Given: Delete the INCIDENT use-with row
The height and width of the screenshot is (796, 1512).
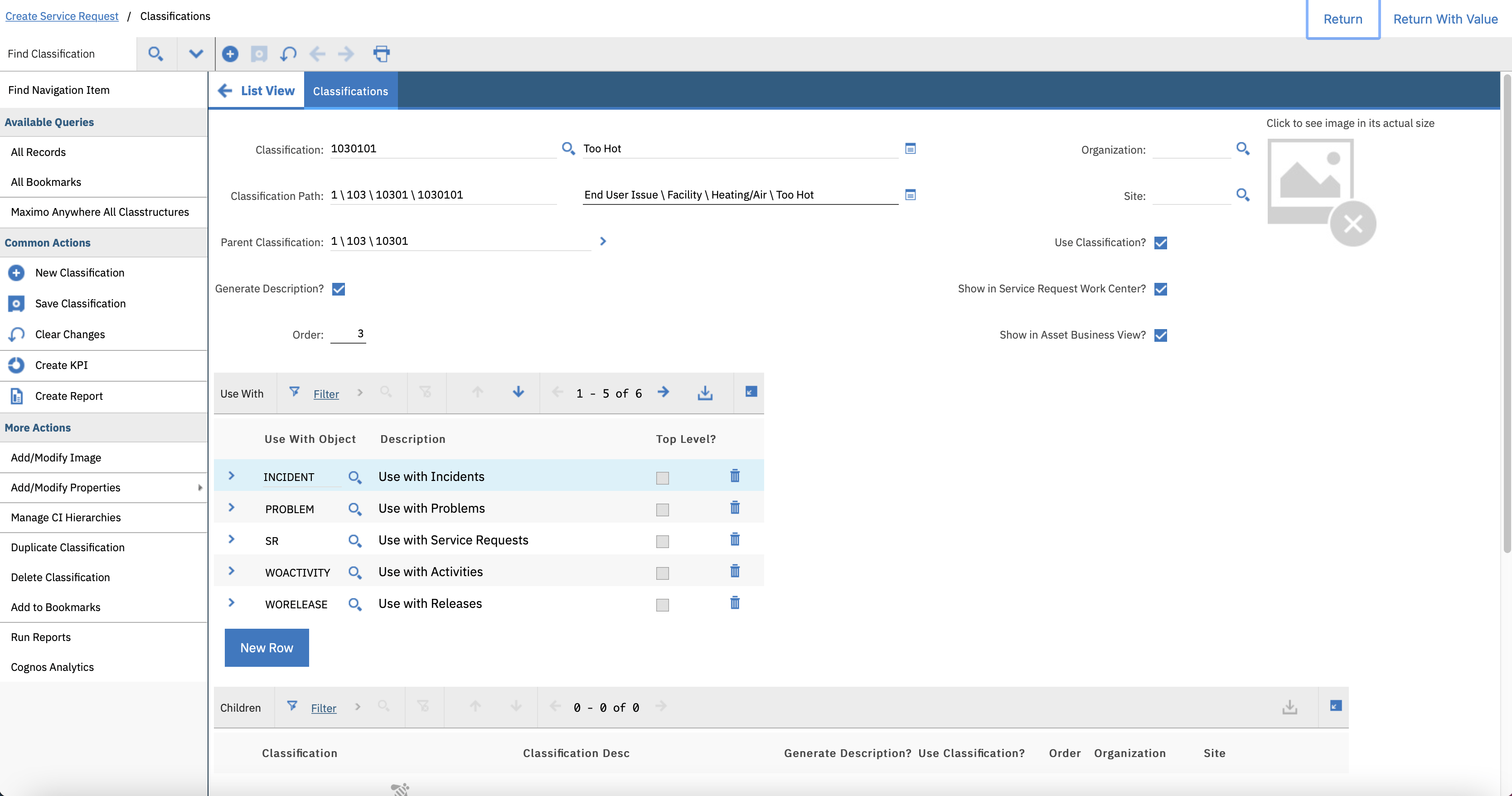Looking at the screenshot, I should point(735,476).
